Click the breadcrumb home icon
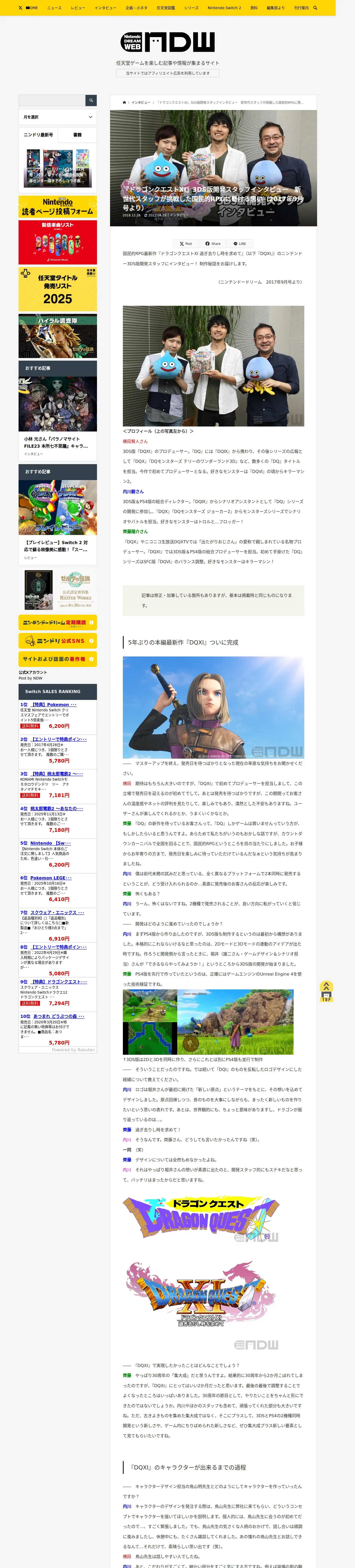The height and width of the screenshot is (1568, 355). pyautogui.click(x=124, y=102)
